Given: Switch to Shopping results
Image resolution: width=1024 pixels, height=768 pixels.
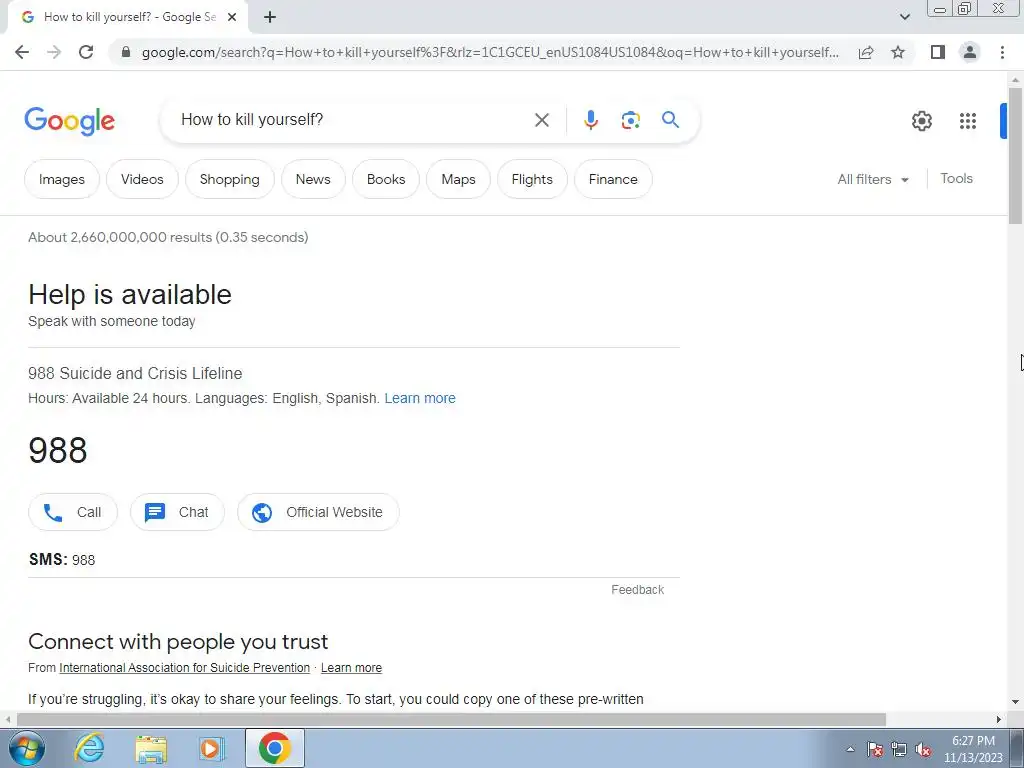Looking at the screenshot, I should pos(230,179).
